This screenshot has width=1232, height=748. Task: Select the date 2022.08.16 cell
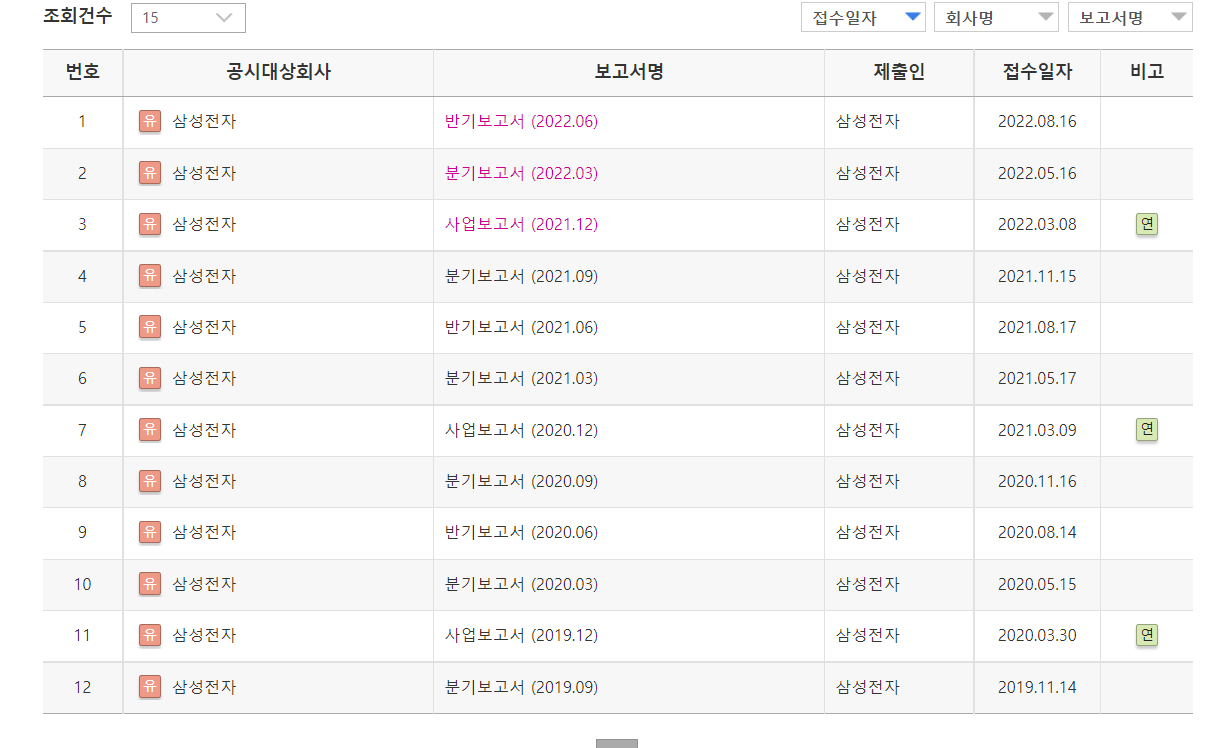[x=1037, y=122]
